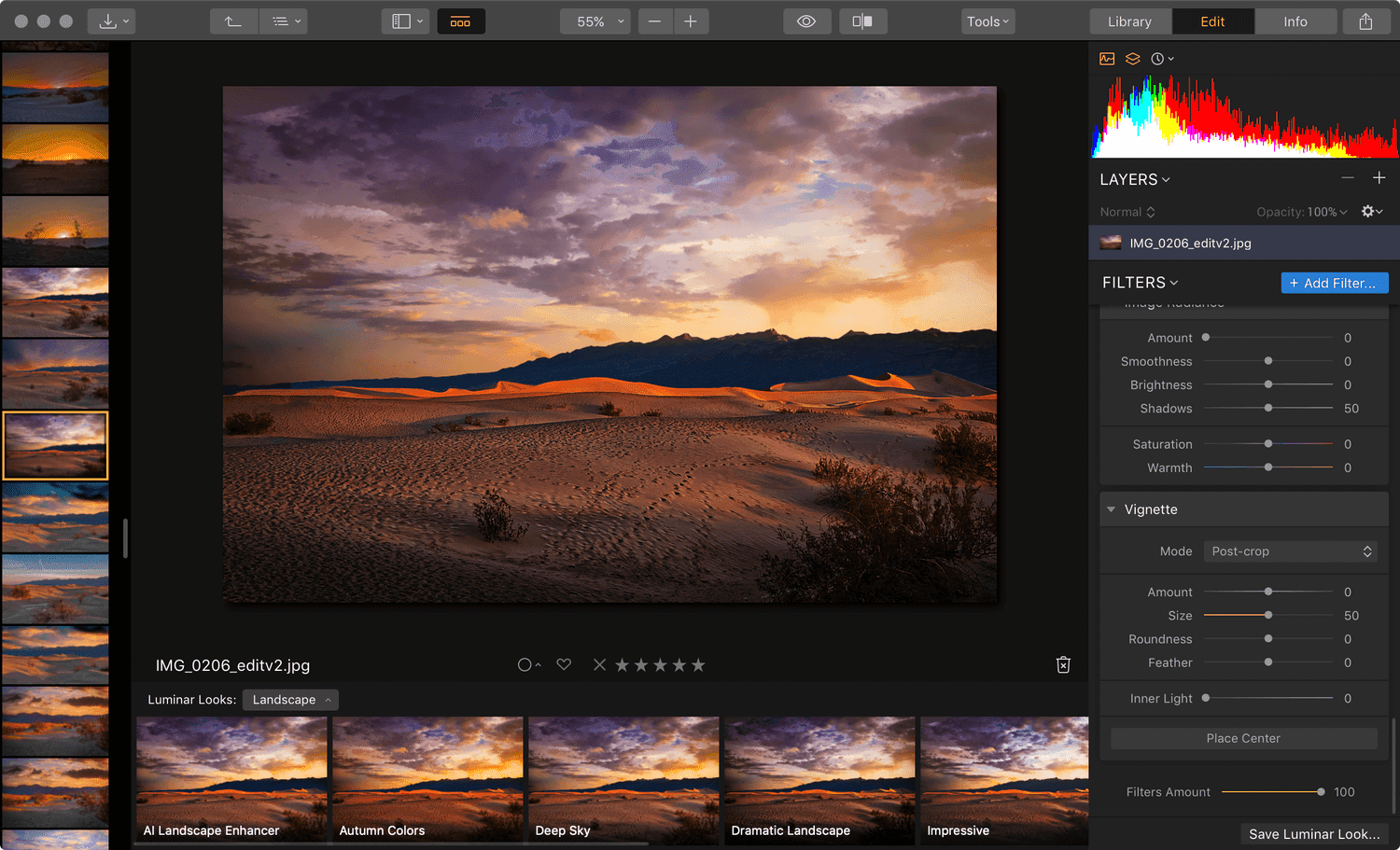Click the Shadows value 50

point(1351,409)
